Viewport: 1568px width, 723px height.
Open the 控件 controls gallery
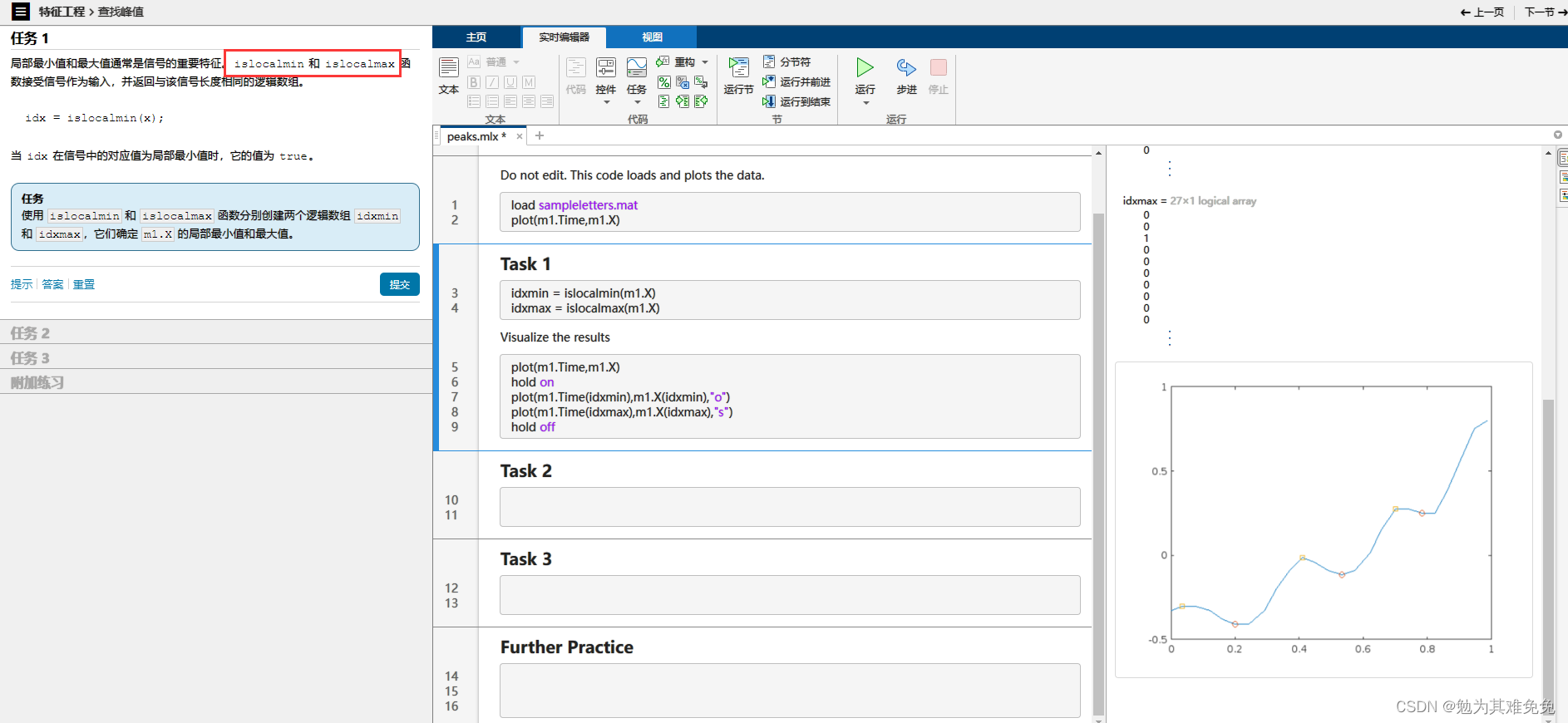click(x=606, y=81)
